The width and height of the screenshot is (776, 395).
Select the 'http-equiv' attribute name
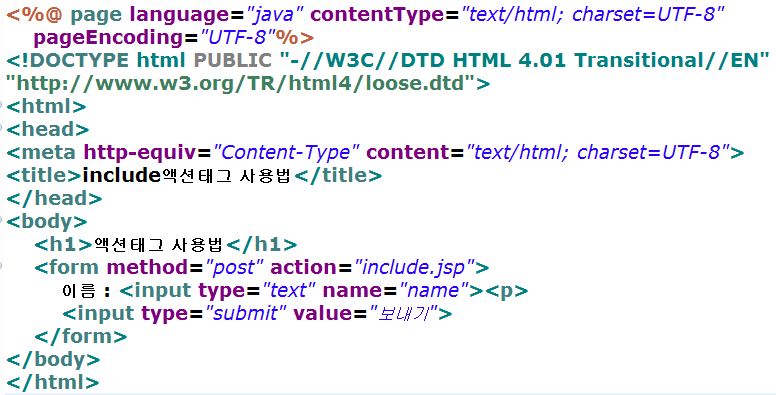click(140, 152)
